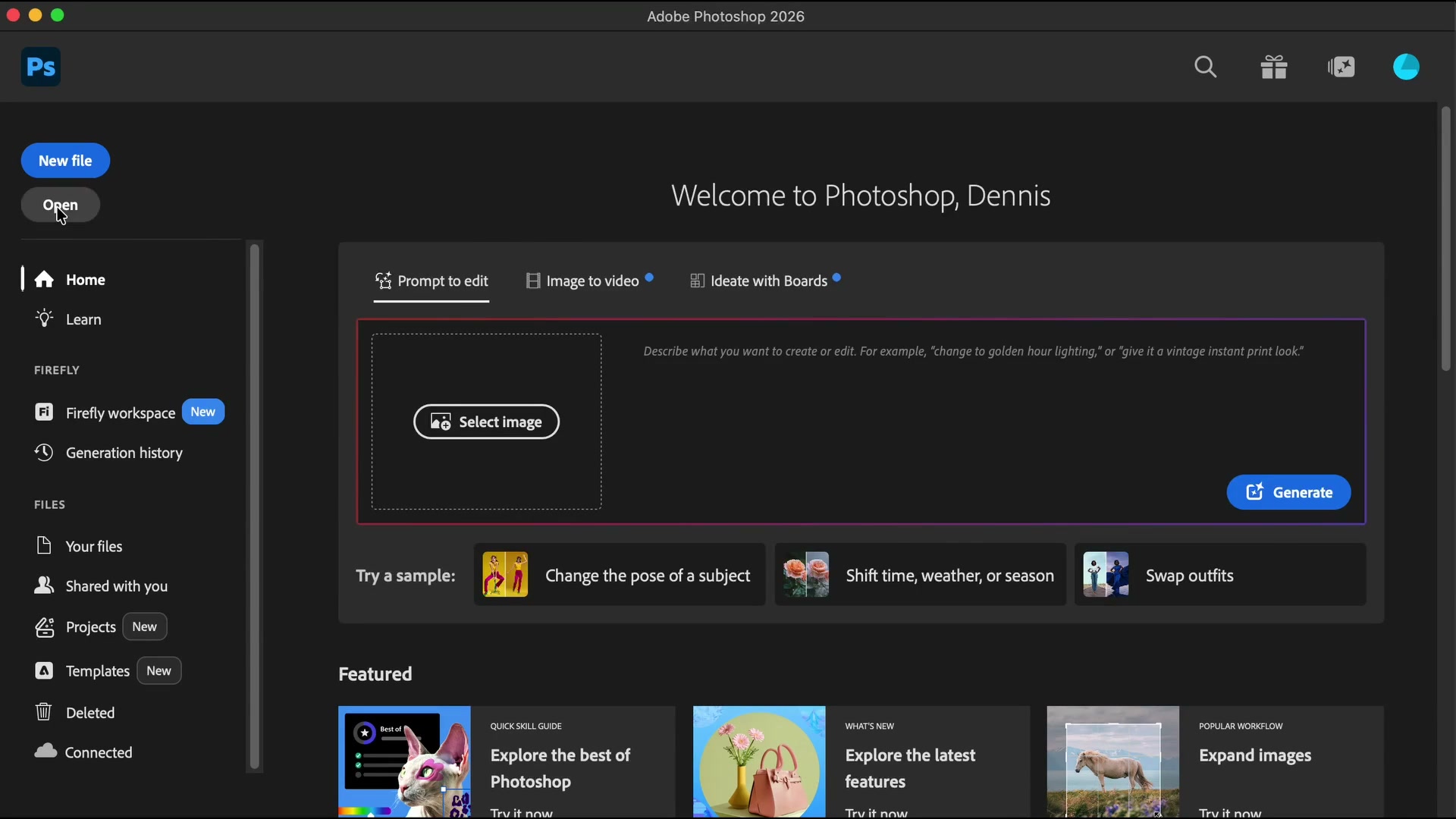Click the prompt description text field
Image resolution: width=1456 pixels, height=819 pixels.
coord(973,352)
